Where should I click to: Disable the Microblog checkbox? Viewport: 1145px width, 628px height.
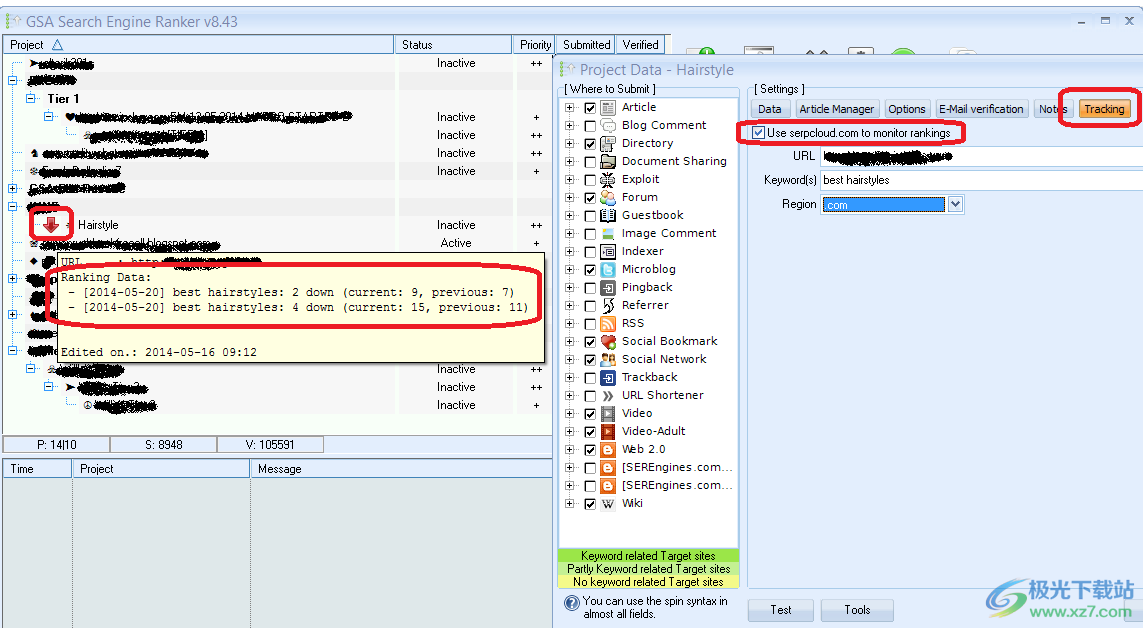pos(590,270)
